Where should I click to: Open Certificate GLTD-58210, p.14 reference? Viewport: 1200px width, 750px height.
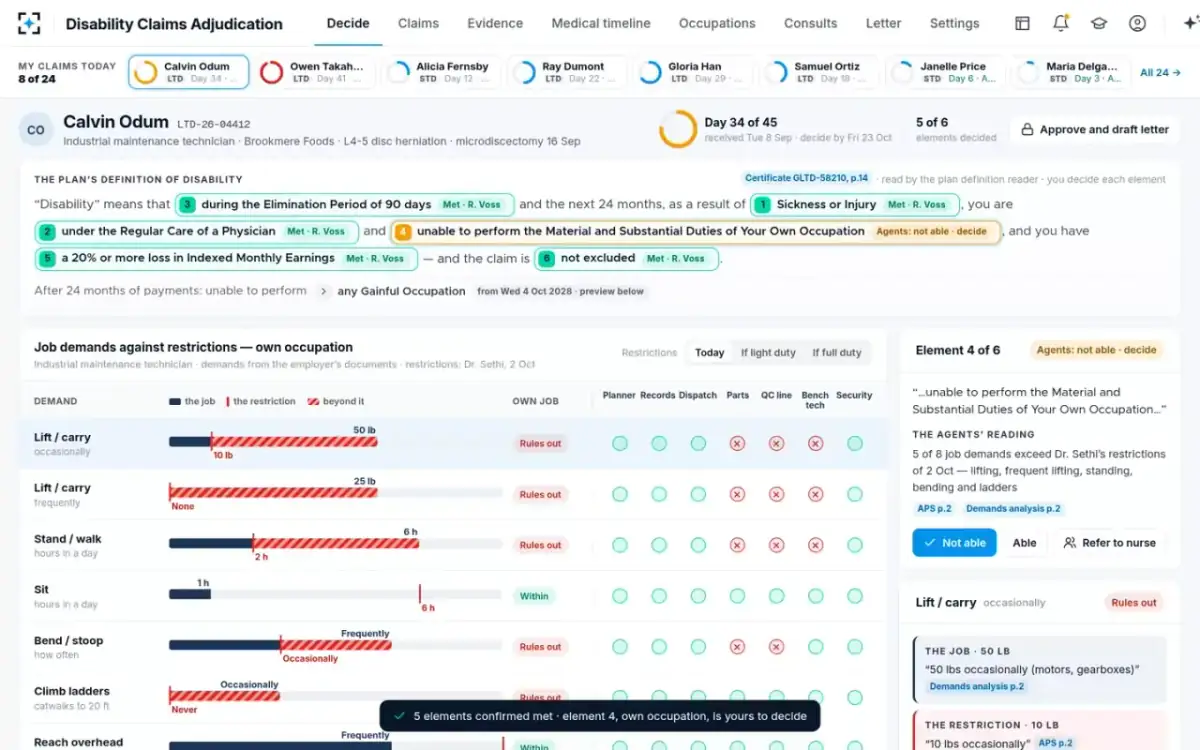click(807, 179)
